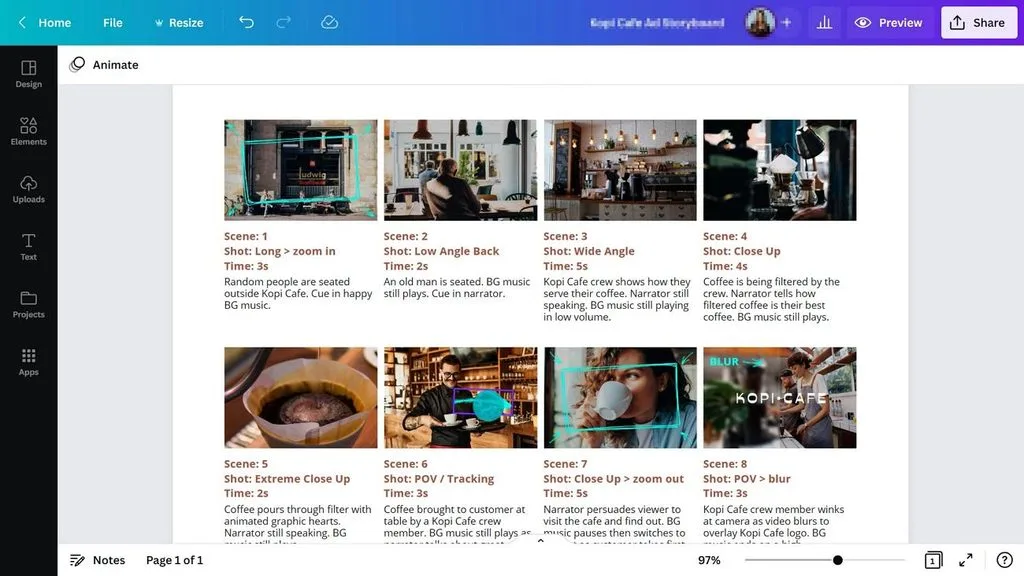Image resolution: width=1024 pixels, height=576 pixels.
Task: Select Scene 1 cafe exterior image
Action: [300, 170]
